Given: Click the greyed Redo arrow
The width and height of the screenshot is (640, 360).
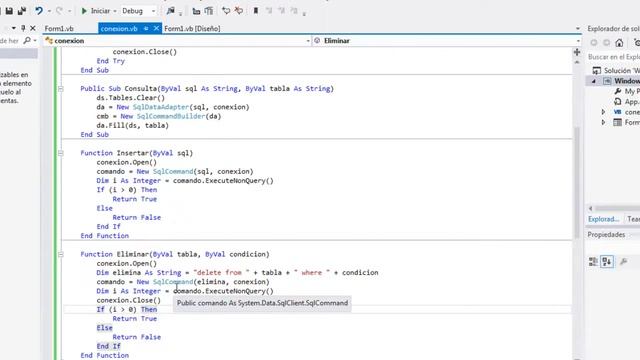Looking at the screenshot, I should pos(59,11).
